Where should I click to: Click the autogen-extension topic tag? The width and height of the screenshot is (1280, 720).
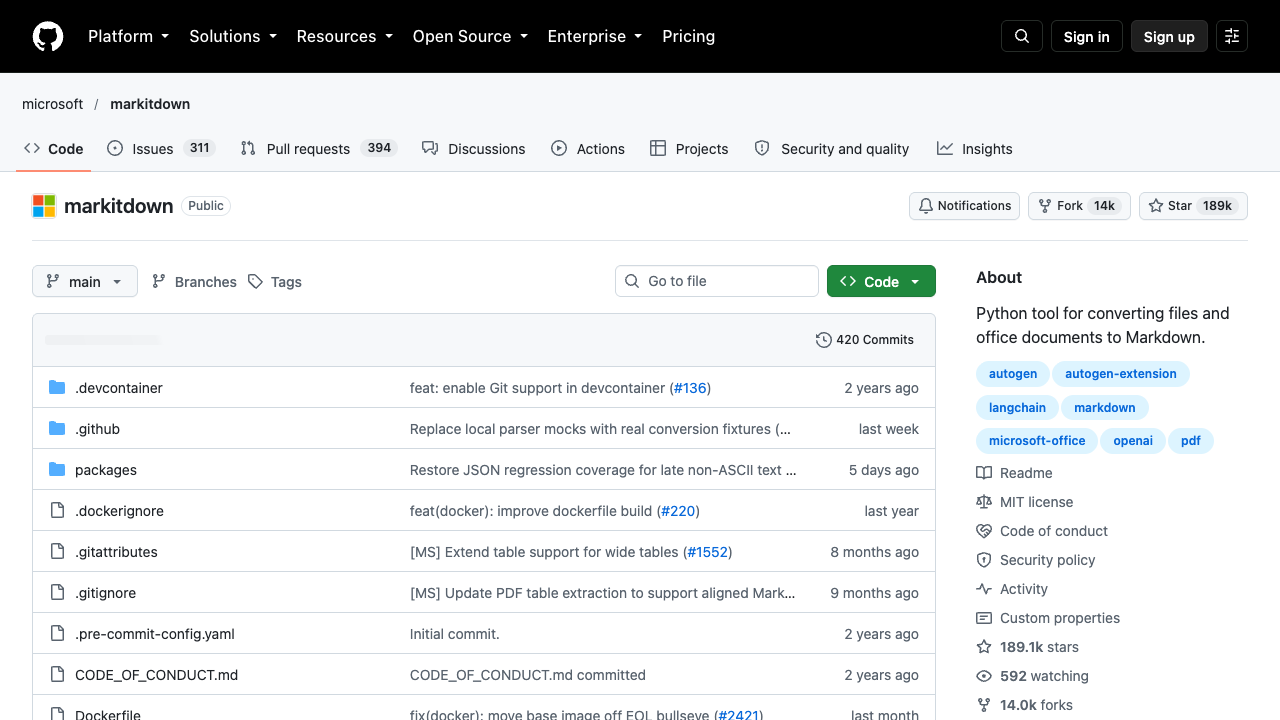[1121, 374]
